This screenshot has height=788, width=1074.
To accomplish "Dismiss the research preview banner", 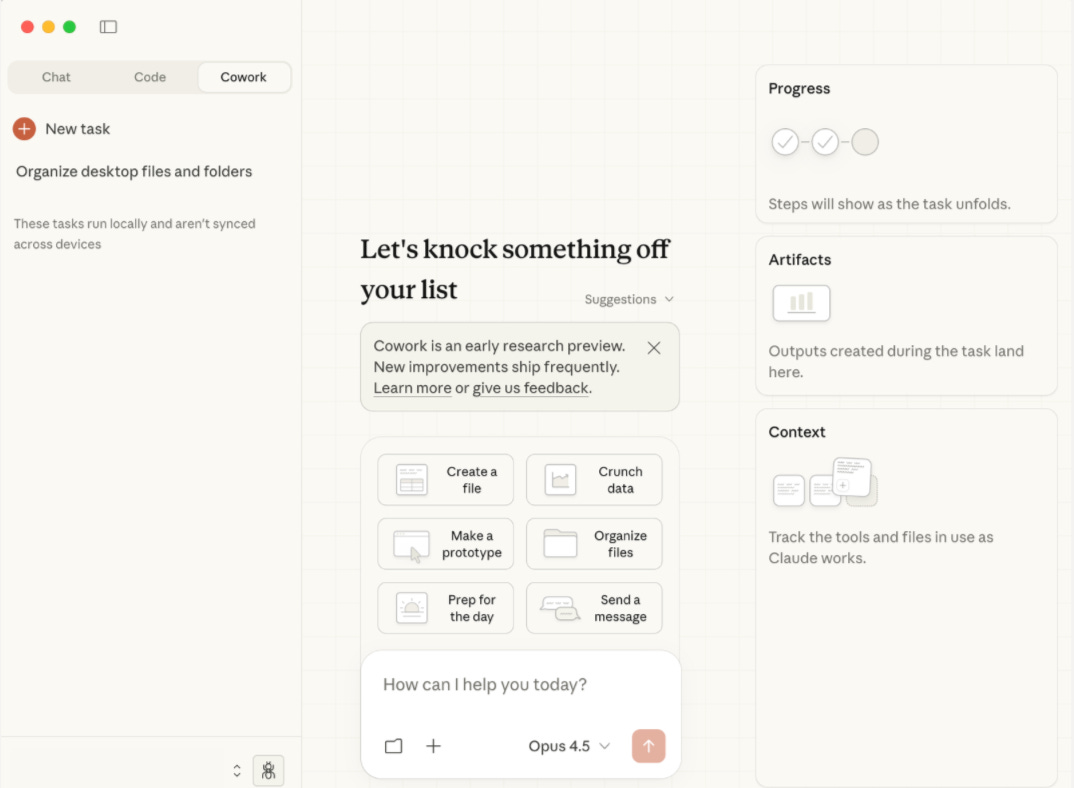I will (x=654, y=348).
